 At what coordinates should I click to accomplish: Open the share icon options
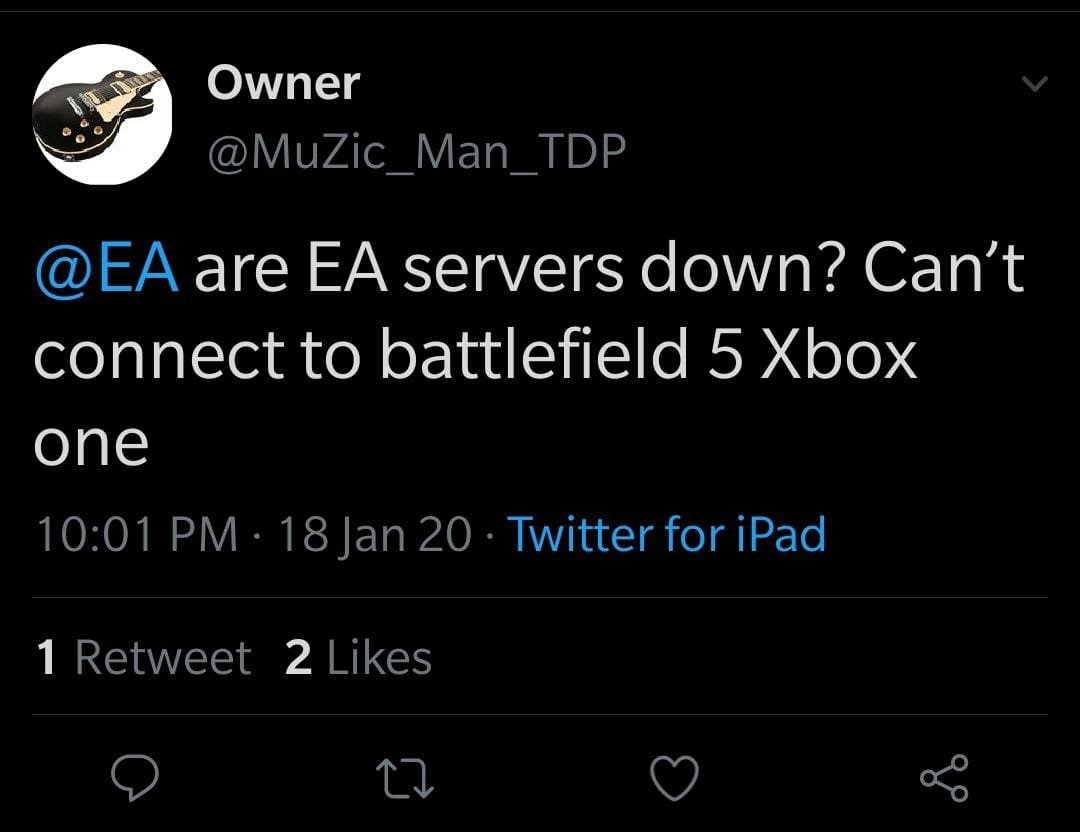(x=943, y=776)
